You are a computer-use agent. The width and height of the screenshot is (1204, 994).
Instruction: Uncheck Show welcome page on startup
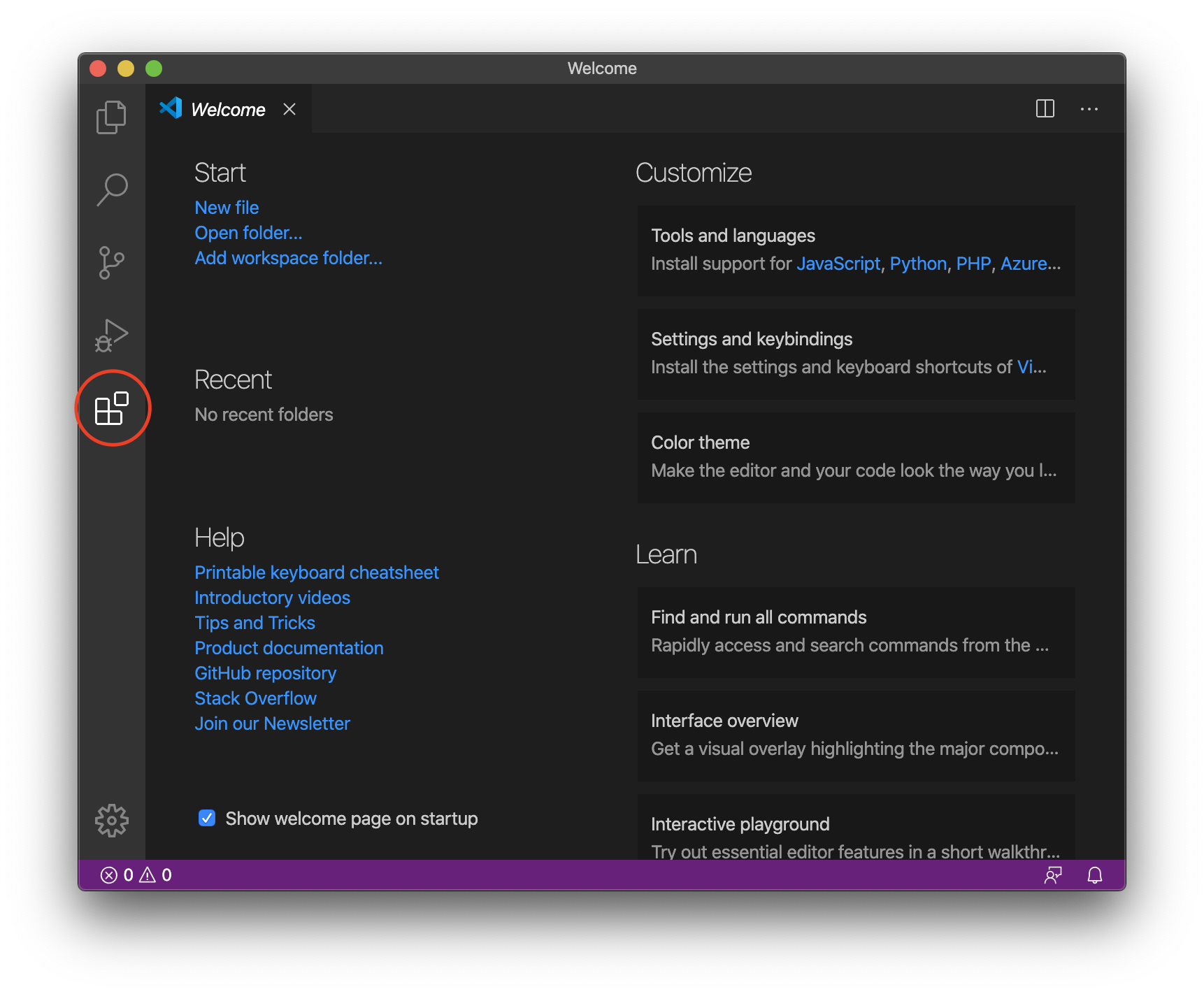pyautogui.click(x=207, y=818)
